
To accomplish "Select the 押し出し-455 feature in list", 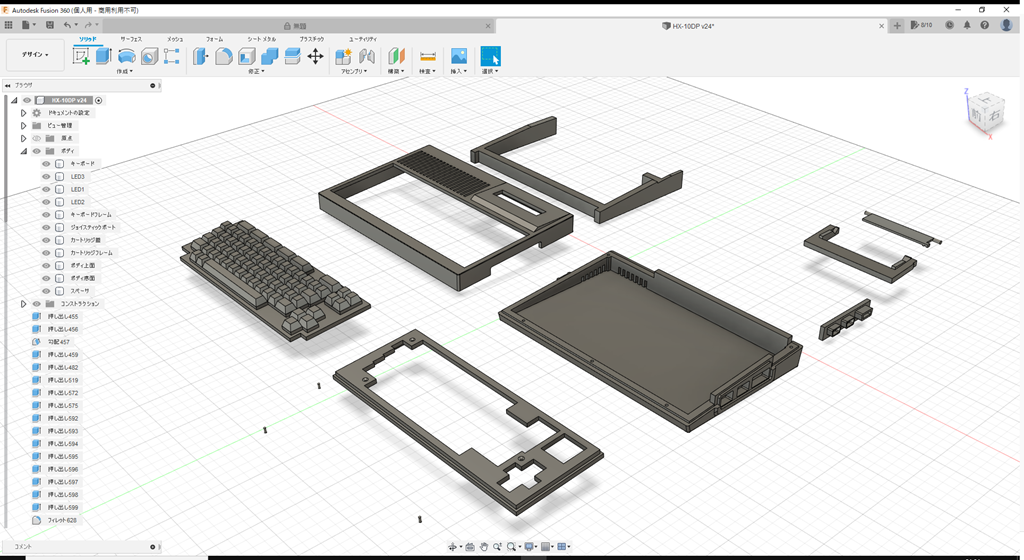I will pyautogui.click(x=62, y=317).
